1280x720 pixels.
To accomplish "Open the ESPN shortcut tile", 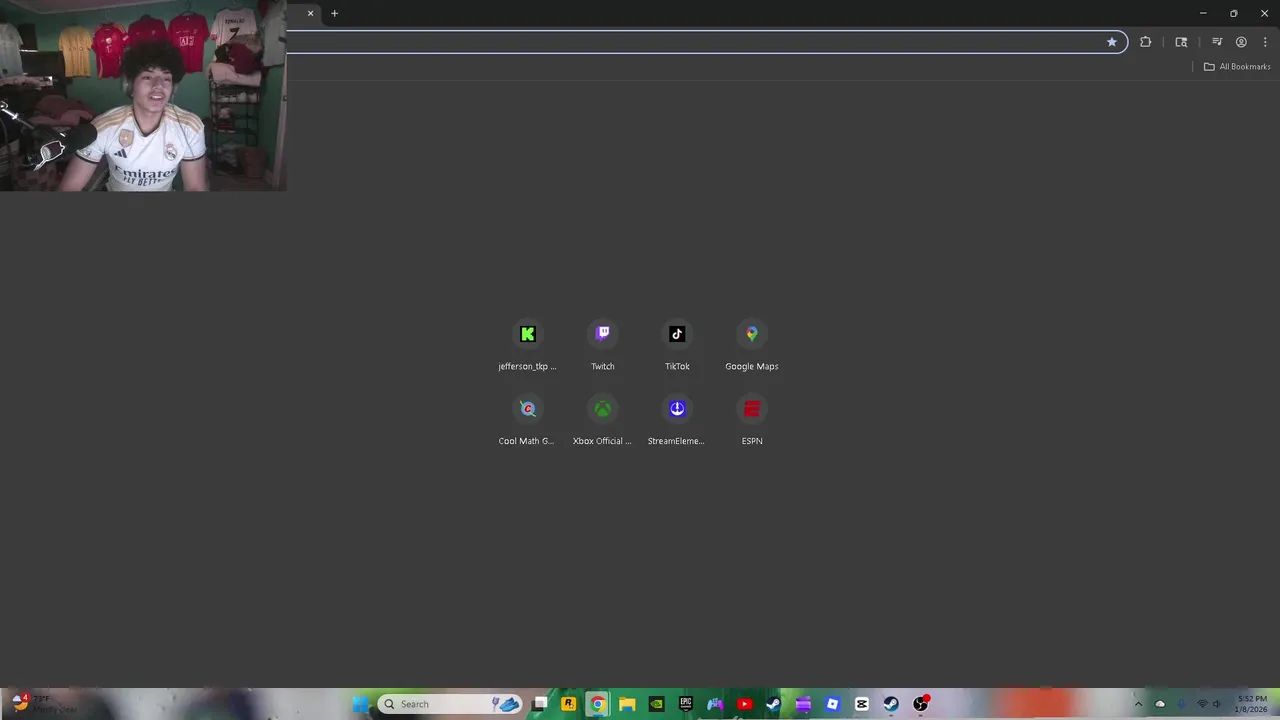I will pos(752,420).
